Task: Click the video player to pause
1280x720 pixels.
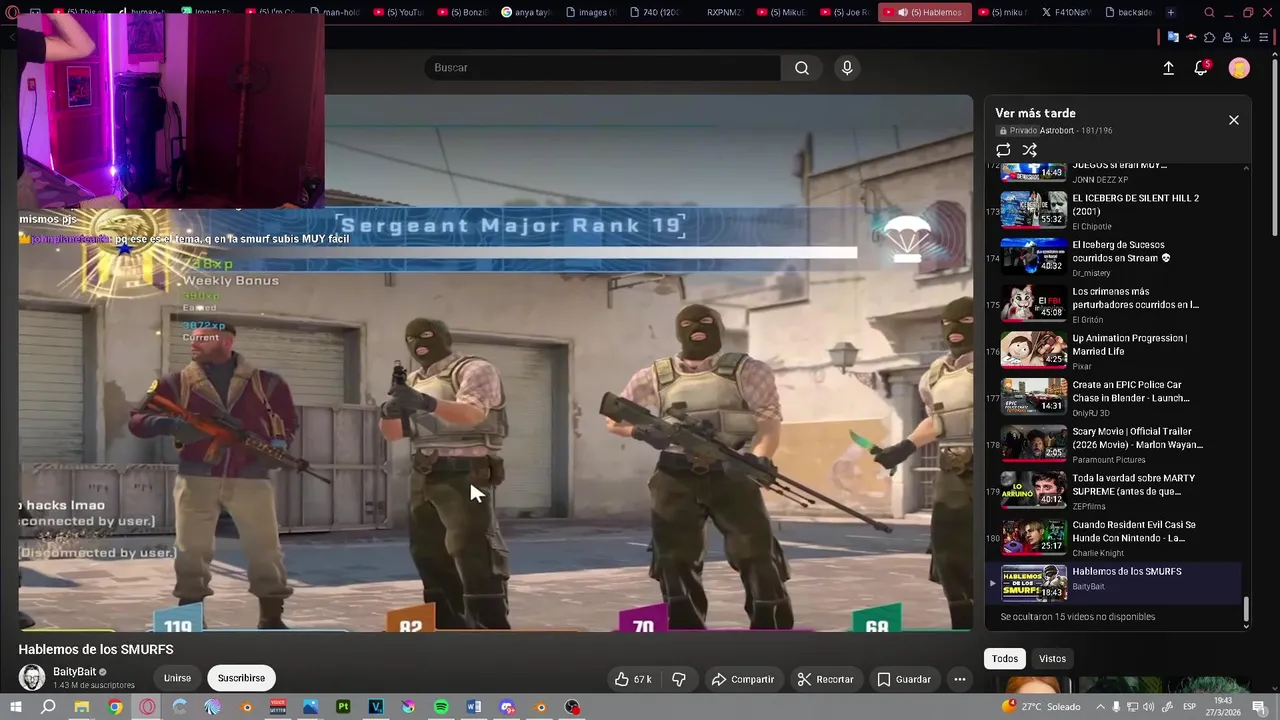Action: (x=496, y=363)
